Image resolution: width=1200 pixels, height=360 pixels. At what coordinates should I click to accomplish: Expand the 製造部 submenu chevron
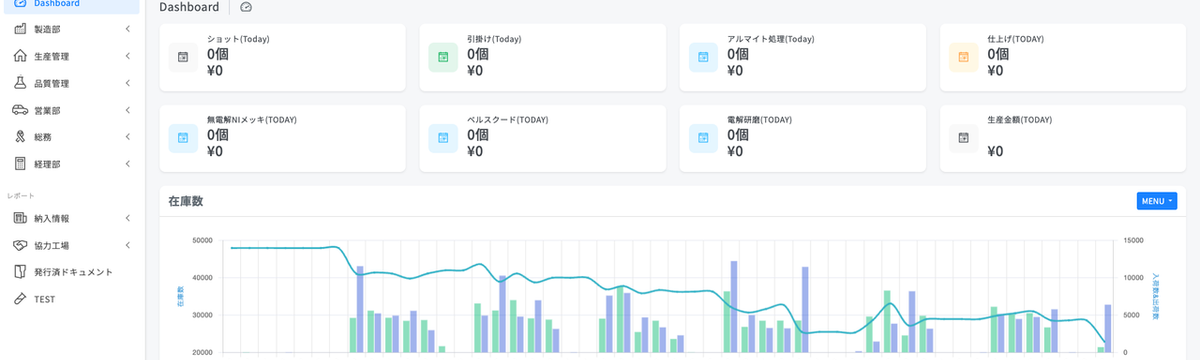pyautogui.click(x=128, y=29)
